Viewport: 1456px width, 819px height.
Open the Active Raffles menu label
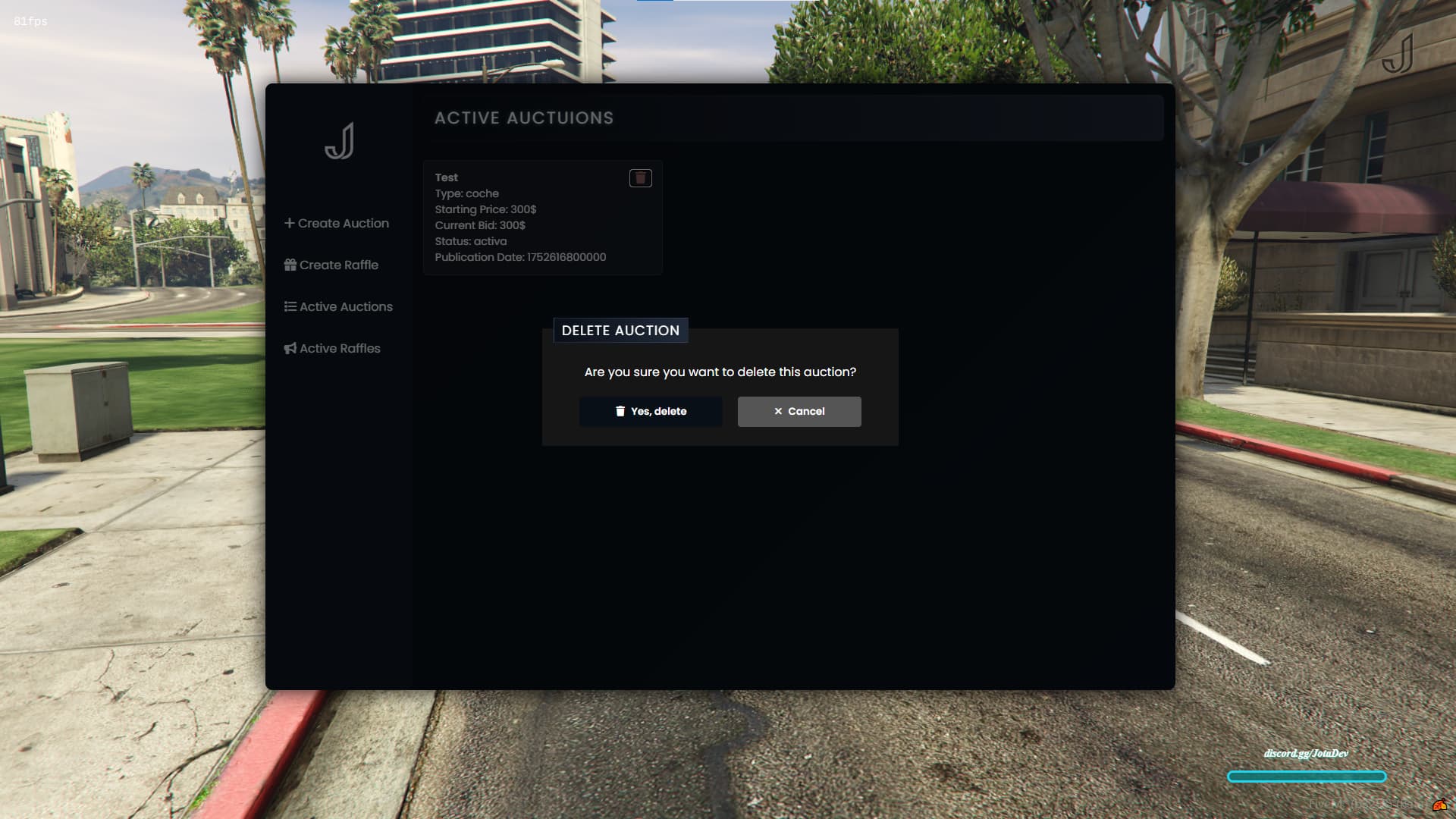click(x=340, y=348)
